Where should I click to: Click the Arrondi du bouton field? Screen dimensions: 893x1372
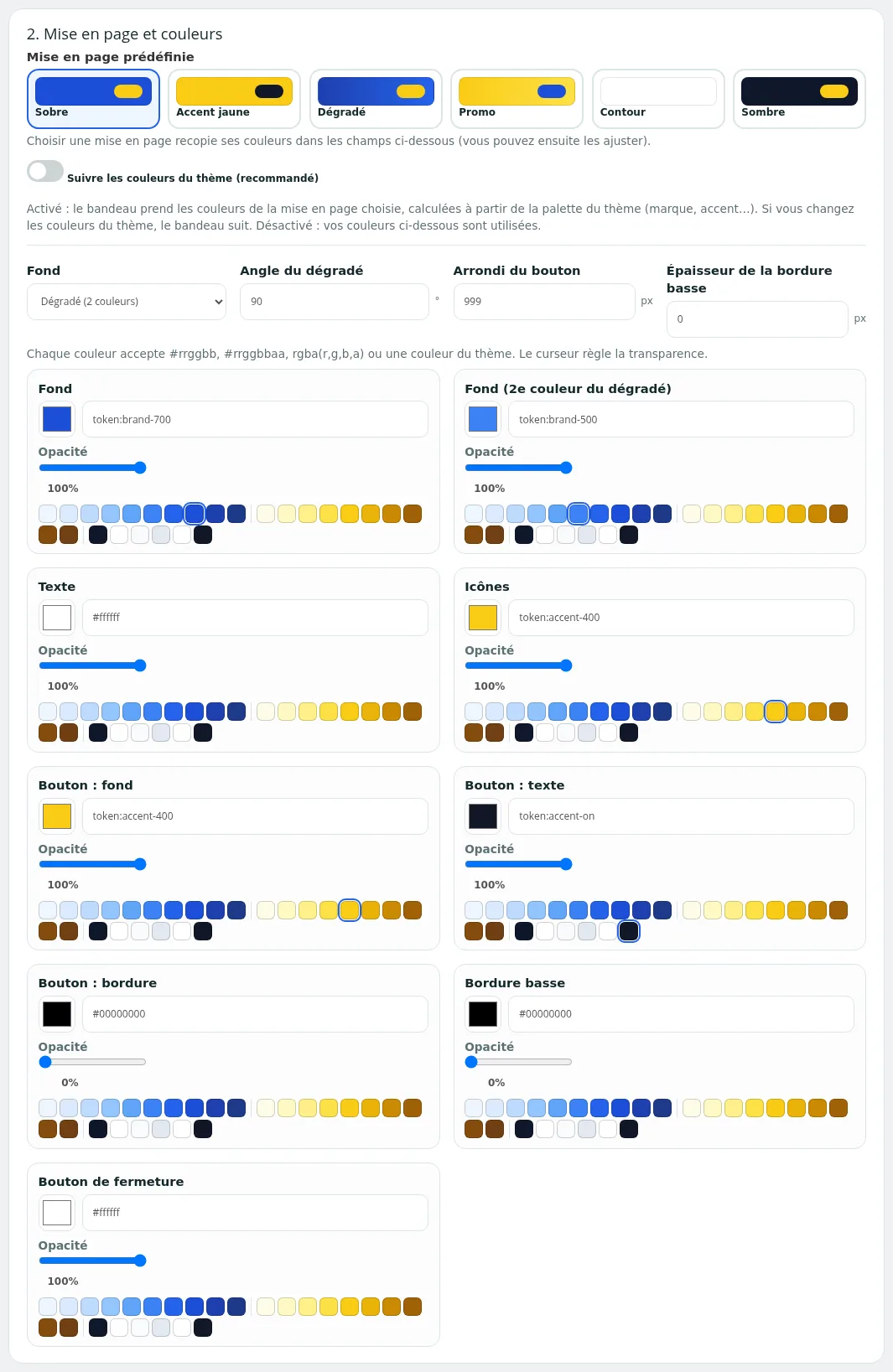pos(544,302)
